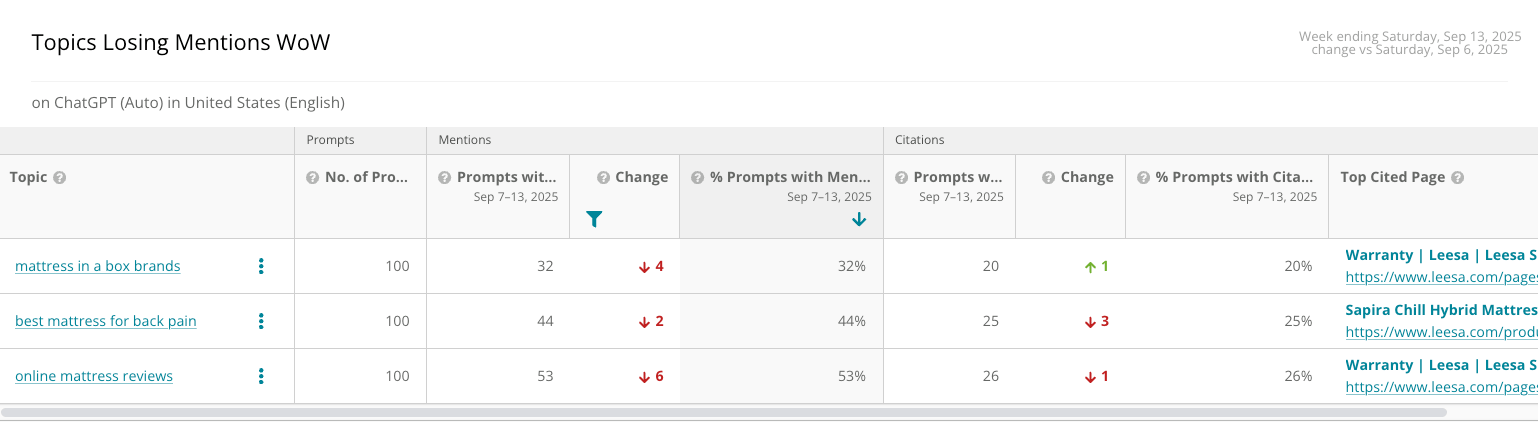Select the Mentions column group header
Image resolution: width=1538 pixels, height=422 pixels.
point(465,140)
